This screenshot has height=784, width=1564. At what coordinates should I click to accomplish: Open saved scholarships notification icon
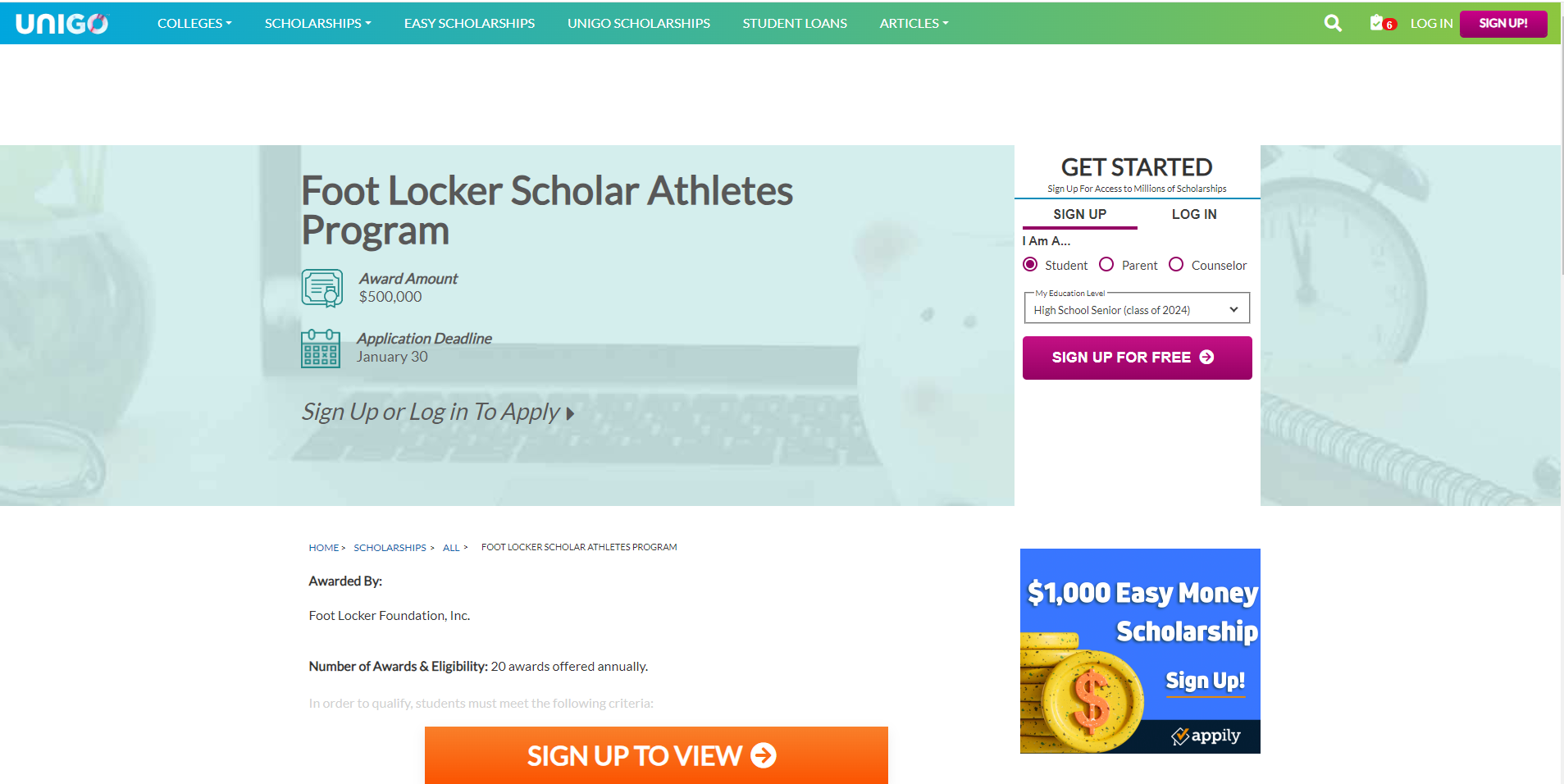pyautogui.click(x=1381, y=23)
